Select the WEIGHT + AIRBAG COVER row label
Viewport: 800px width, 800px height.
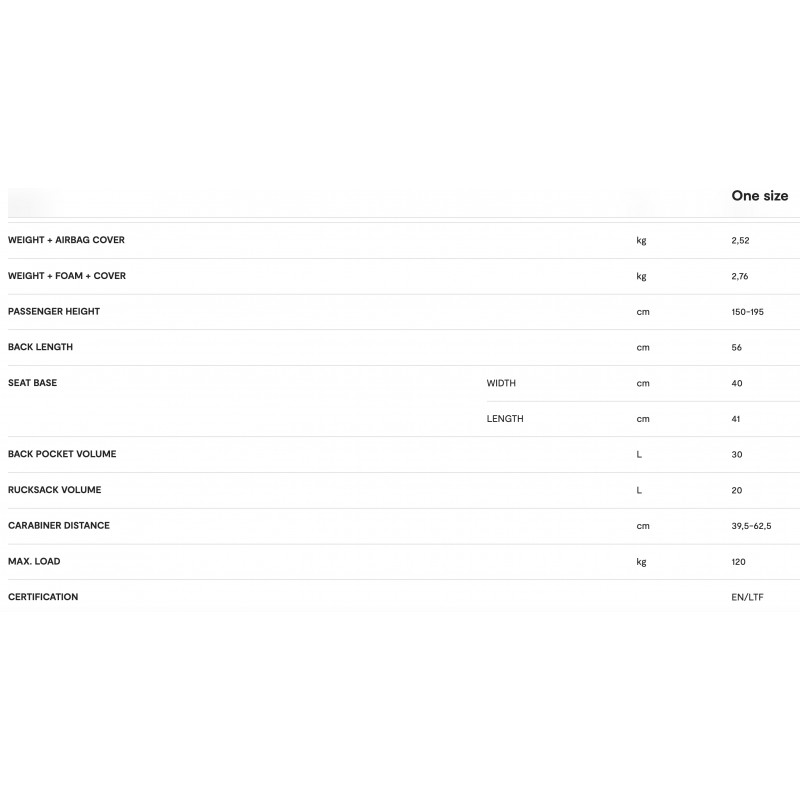(66, 240)
